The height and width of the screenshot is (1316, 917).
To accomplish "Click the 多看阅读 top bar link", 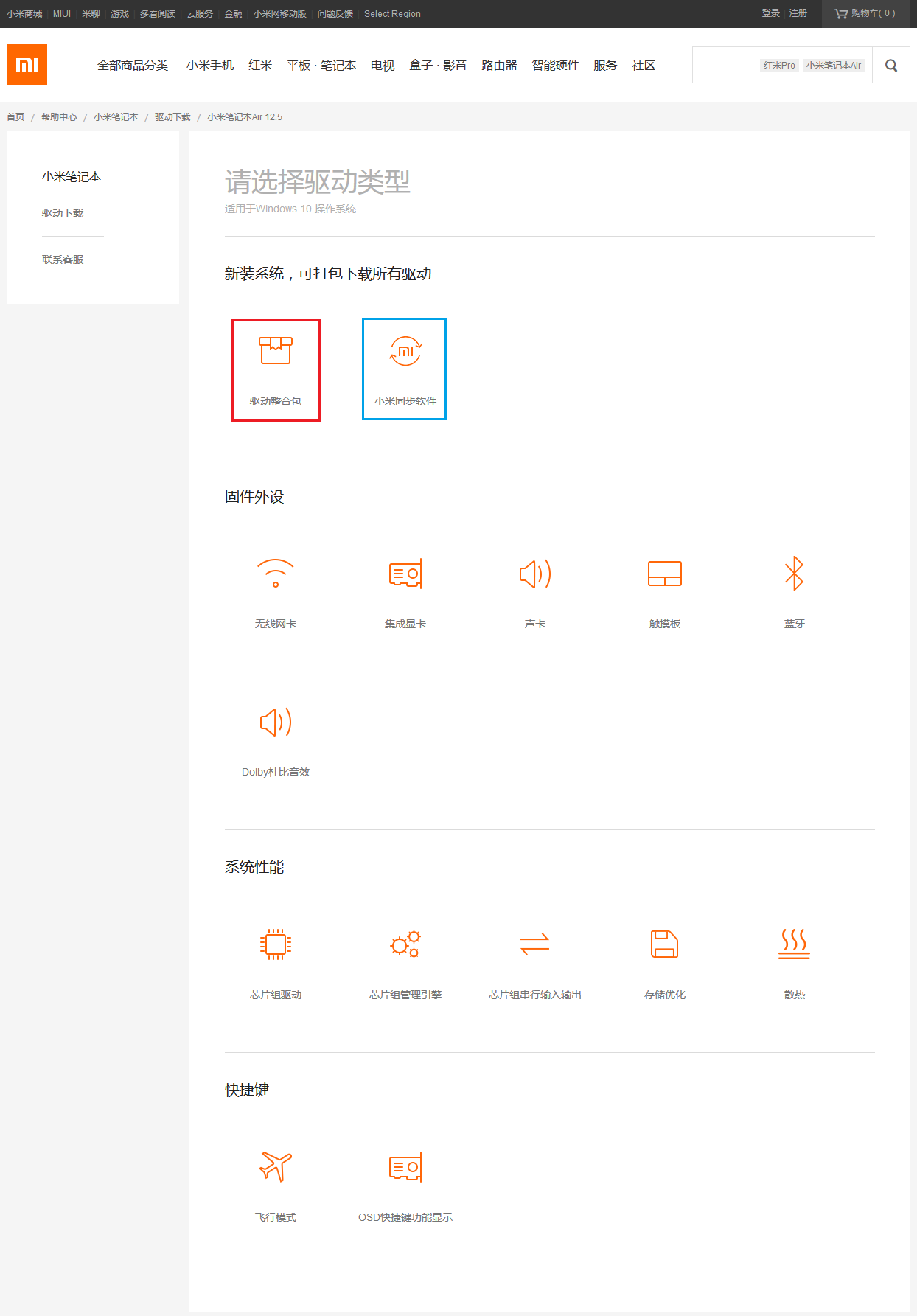I will coord(158,14).
